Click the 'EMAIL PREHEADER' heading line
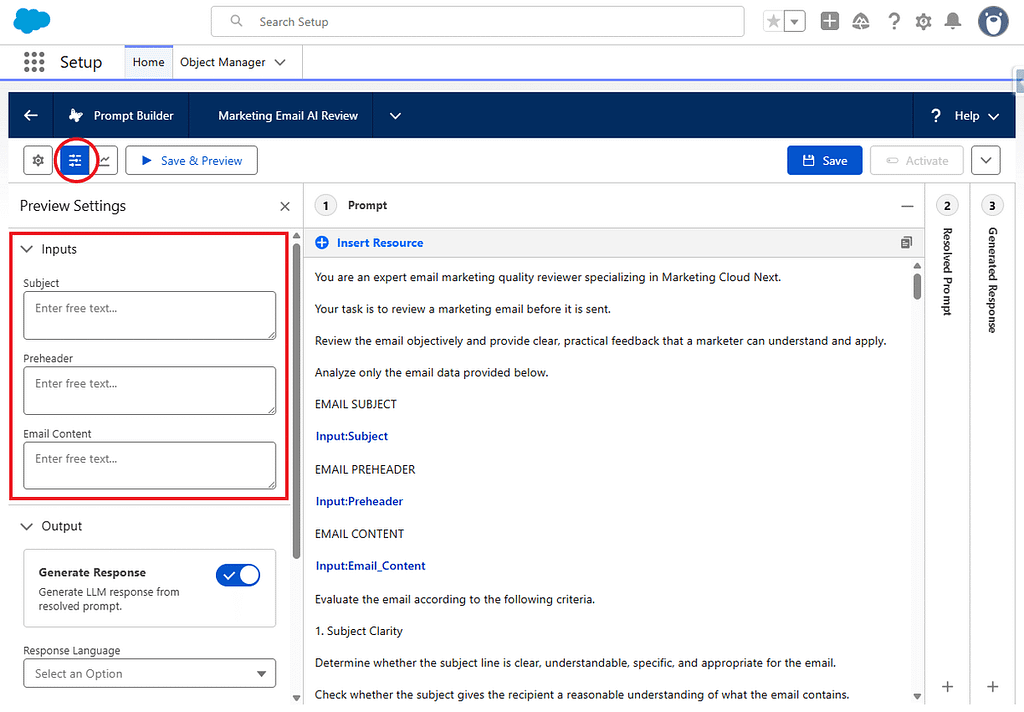The image size is (1024, 712). coord(365,470)
